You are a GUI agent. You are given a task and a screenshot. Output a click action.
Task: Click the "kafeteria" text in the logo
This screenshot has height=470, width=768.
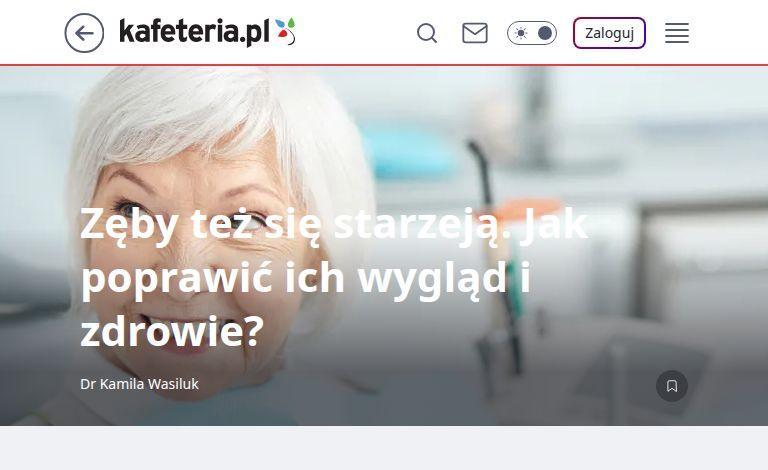pos(179,31)
